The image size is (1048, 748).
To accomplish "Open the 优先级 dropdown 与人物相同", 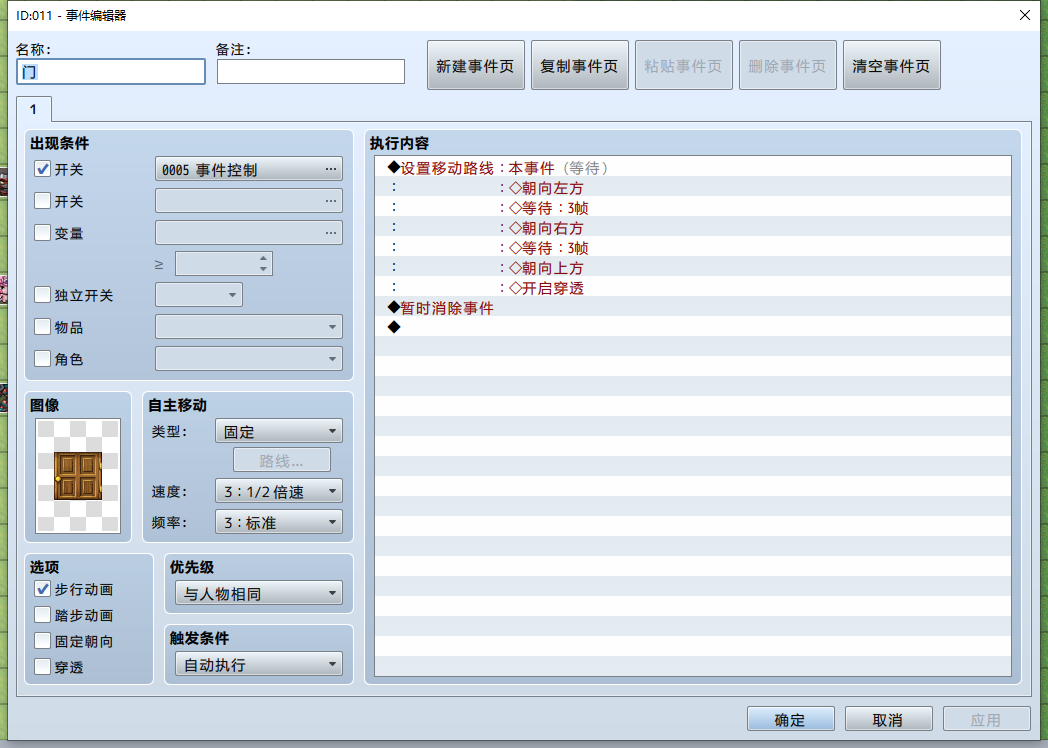I will coord(259,594).
